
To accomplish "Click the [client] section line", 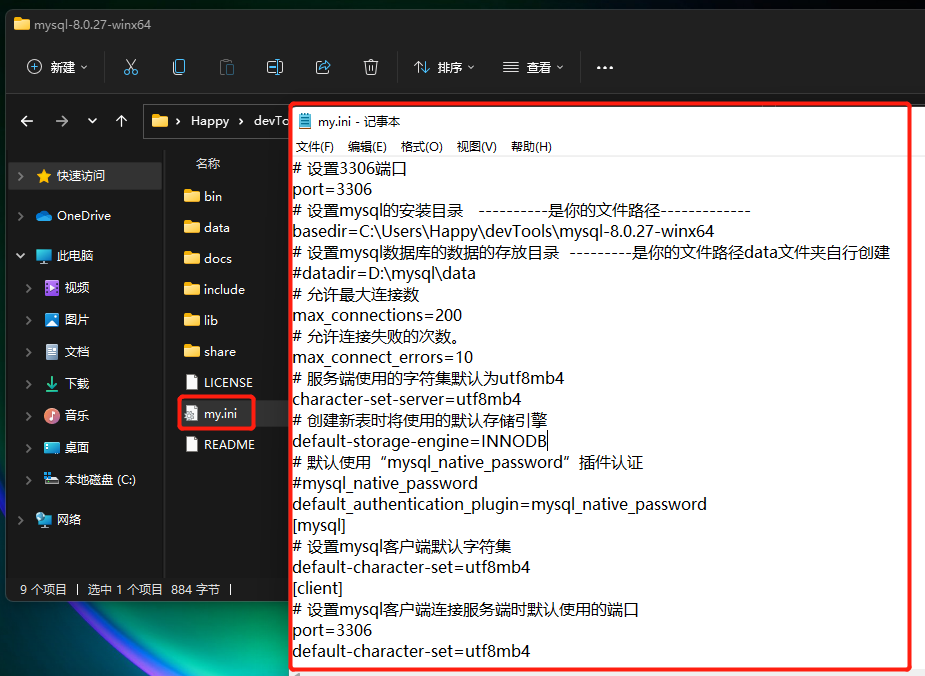I will click(317, 588).
